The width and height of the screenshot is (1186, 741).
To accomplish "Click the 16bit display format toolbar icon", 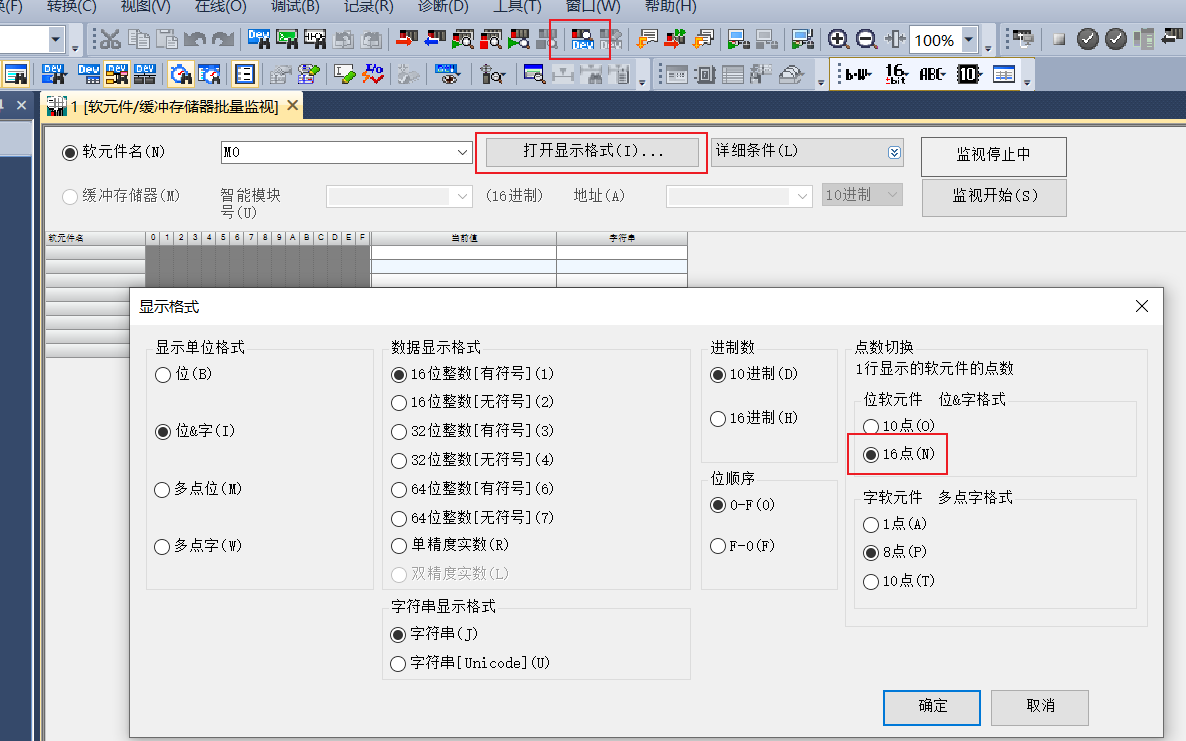I will (896, 74).
